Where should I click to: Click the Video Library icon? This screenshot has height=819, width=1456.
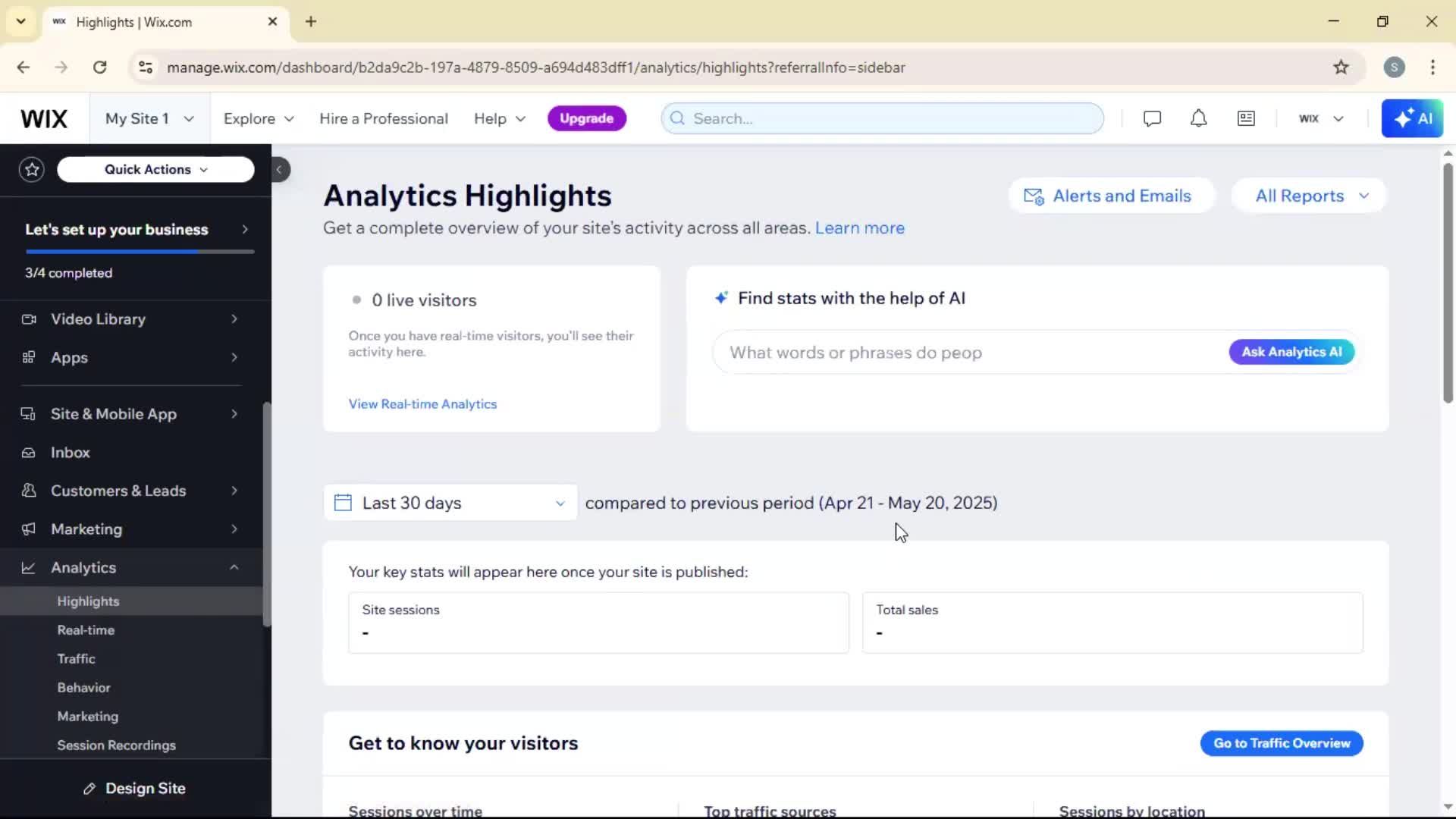tap(29, 319)
